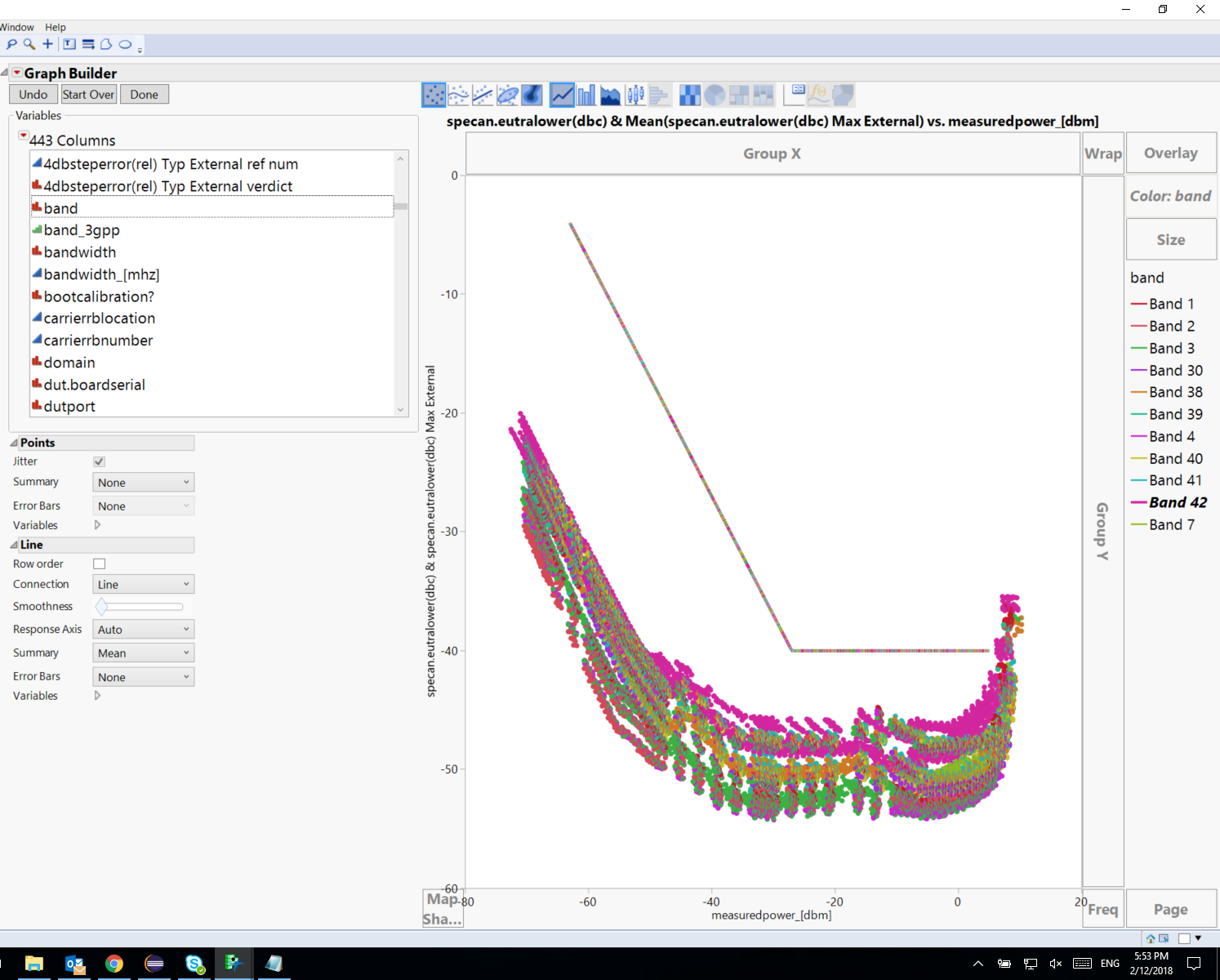The width and height of the screenshot is (1220, 980).
Task: Adjust the Smoothness slider
Action: (x=101, y=606)
